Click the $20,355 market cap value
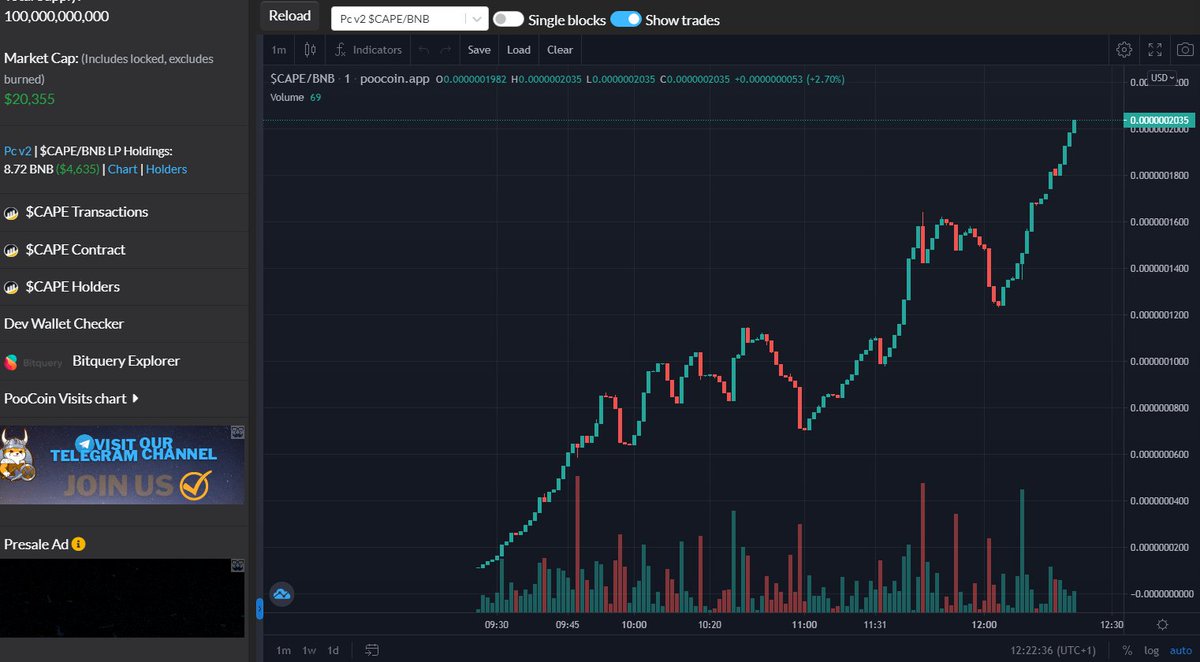 29,99
